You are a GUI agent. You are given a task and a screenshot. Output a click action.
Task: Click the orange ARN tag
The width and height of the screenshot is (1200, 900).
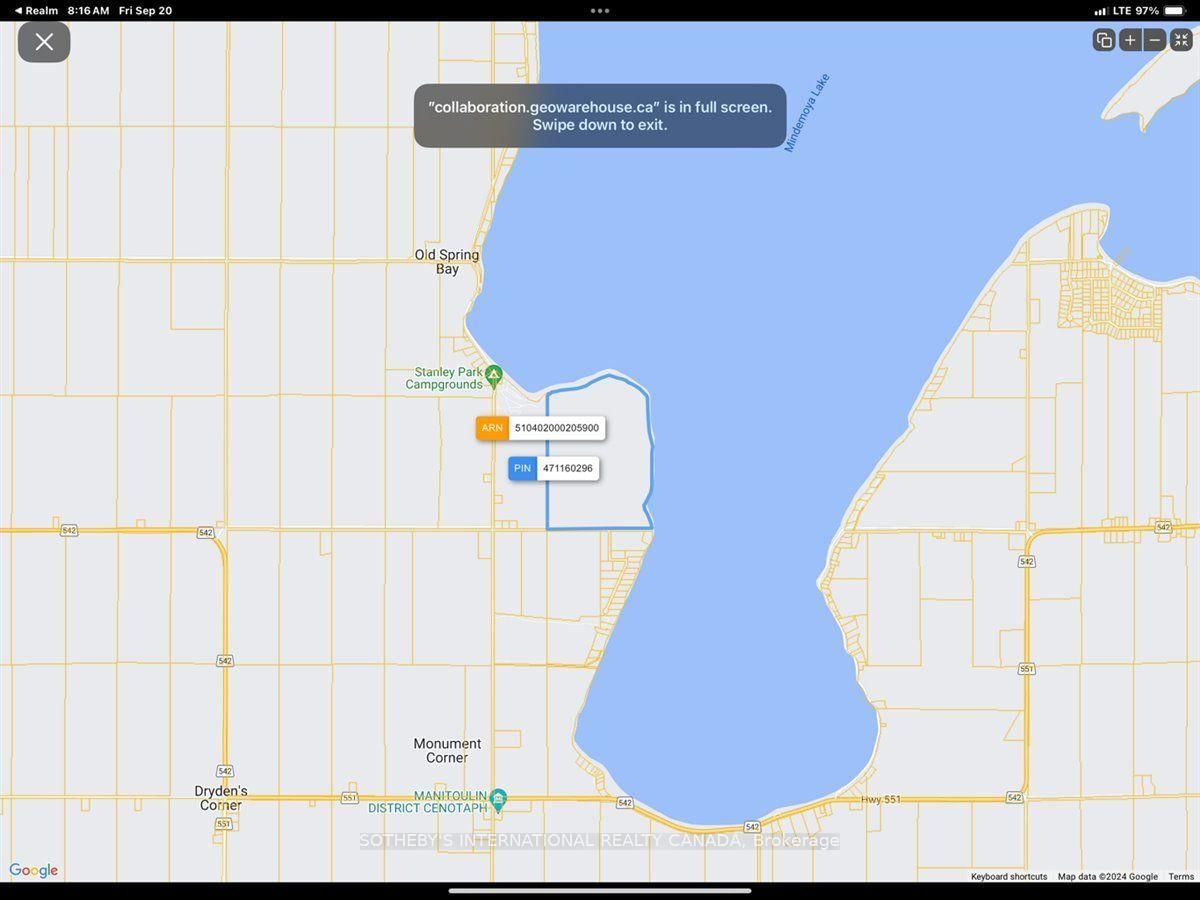(x=492, y=428)
